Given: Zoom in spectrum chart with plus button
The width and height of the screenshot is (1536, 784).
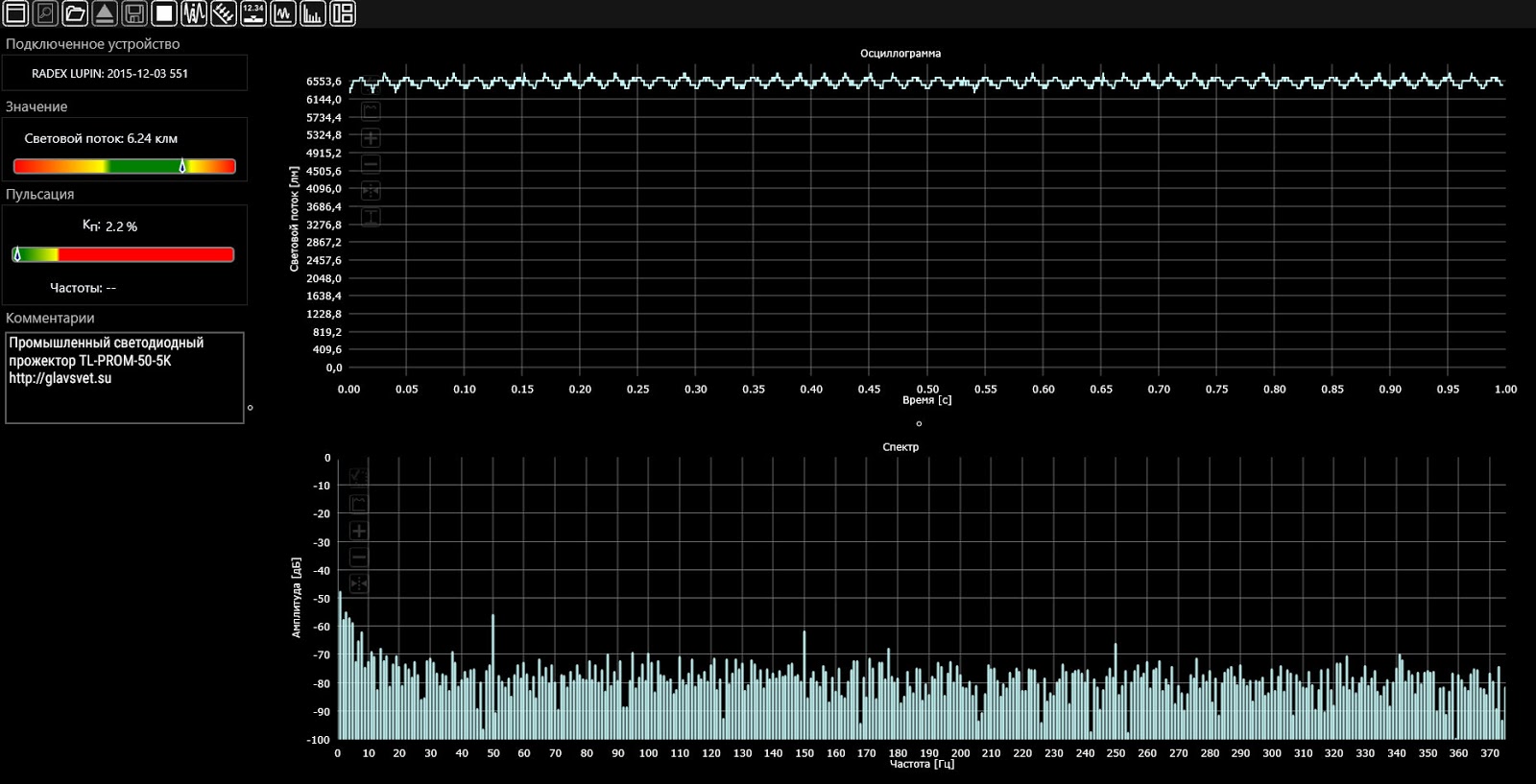Looking at the screenshot, I should coord(359,531).
